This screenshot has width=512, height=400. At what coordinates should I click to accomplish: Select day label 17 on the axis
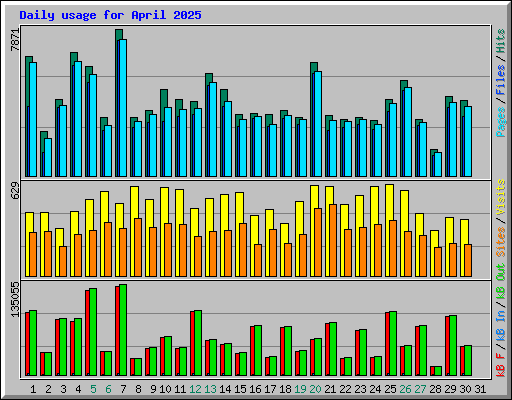(270, 389)
